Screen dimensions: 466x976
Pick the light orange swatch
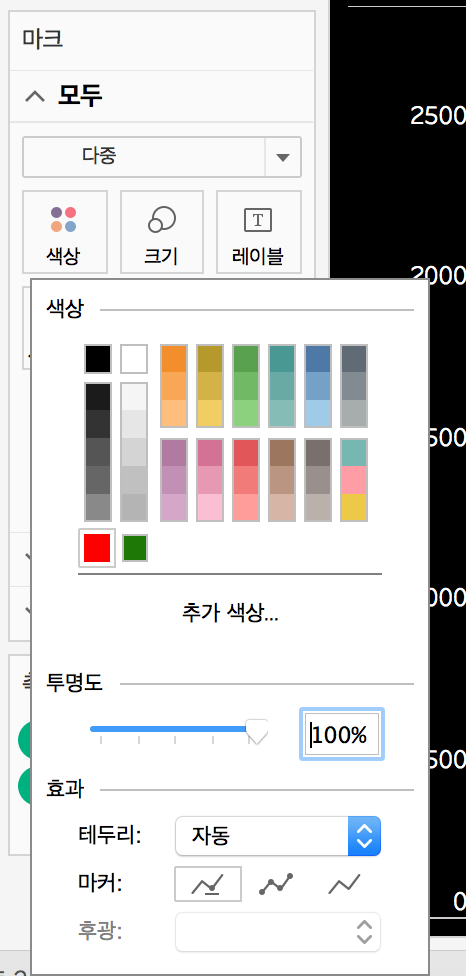coord(174,413)
